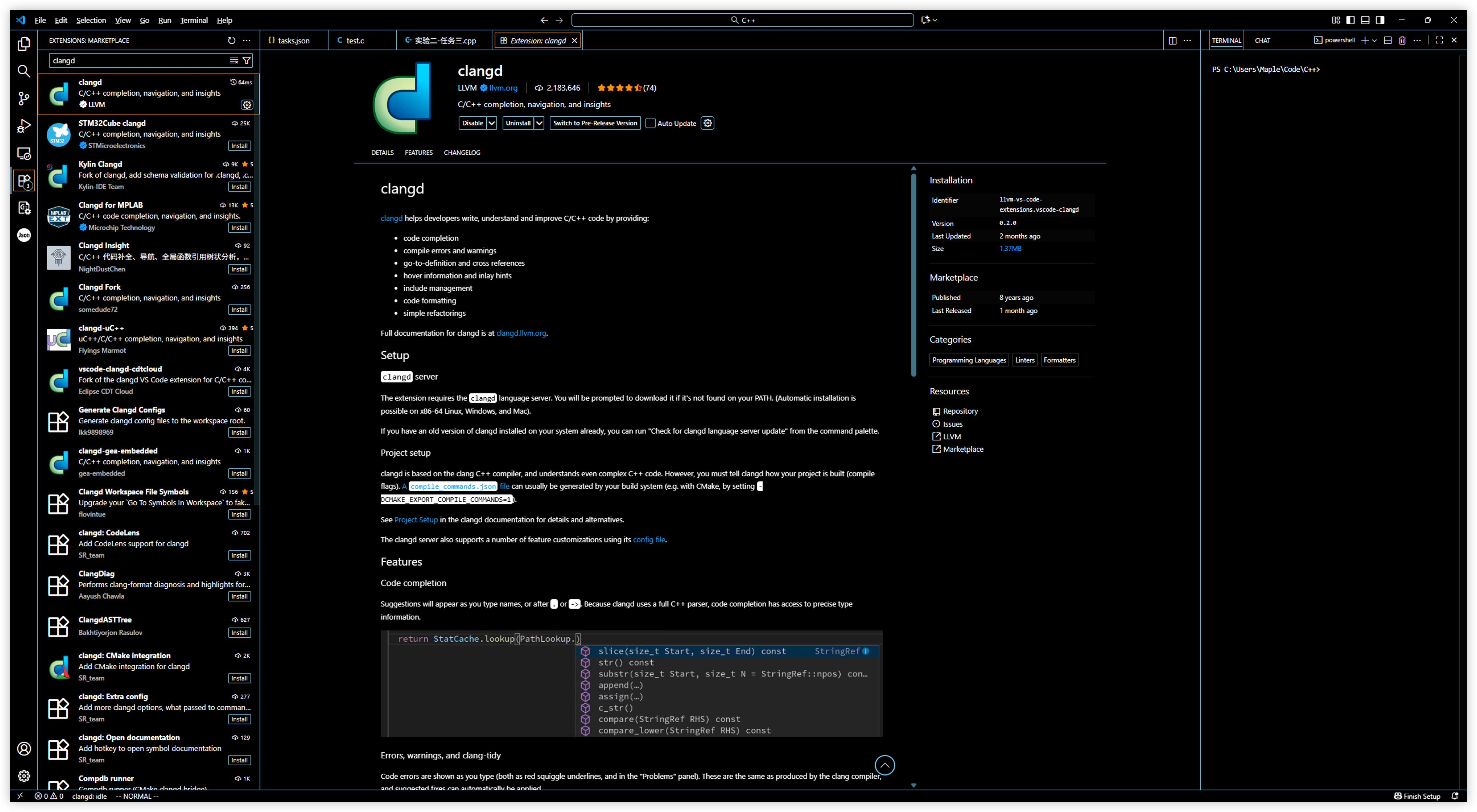Click the extension details page scrollbar

[x=913, y=275]
